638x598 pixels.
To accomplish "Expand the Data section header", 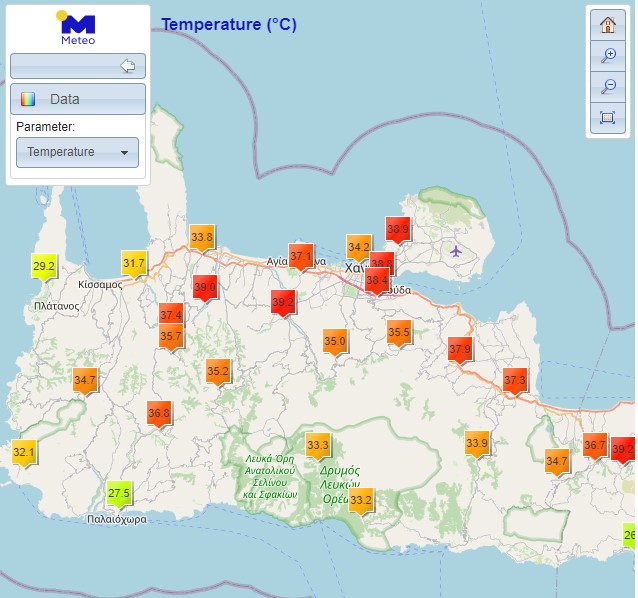I will pos(77,99).
